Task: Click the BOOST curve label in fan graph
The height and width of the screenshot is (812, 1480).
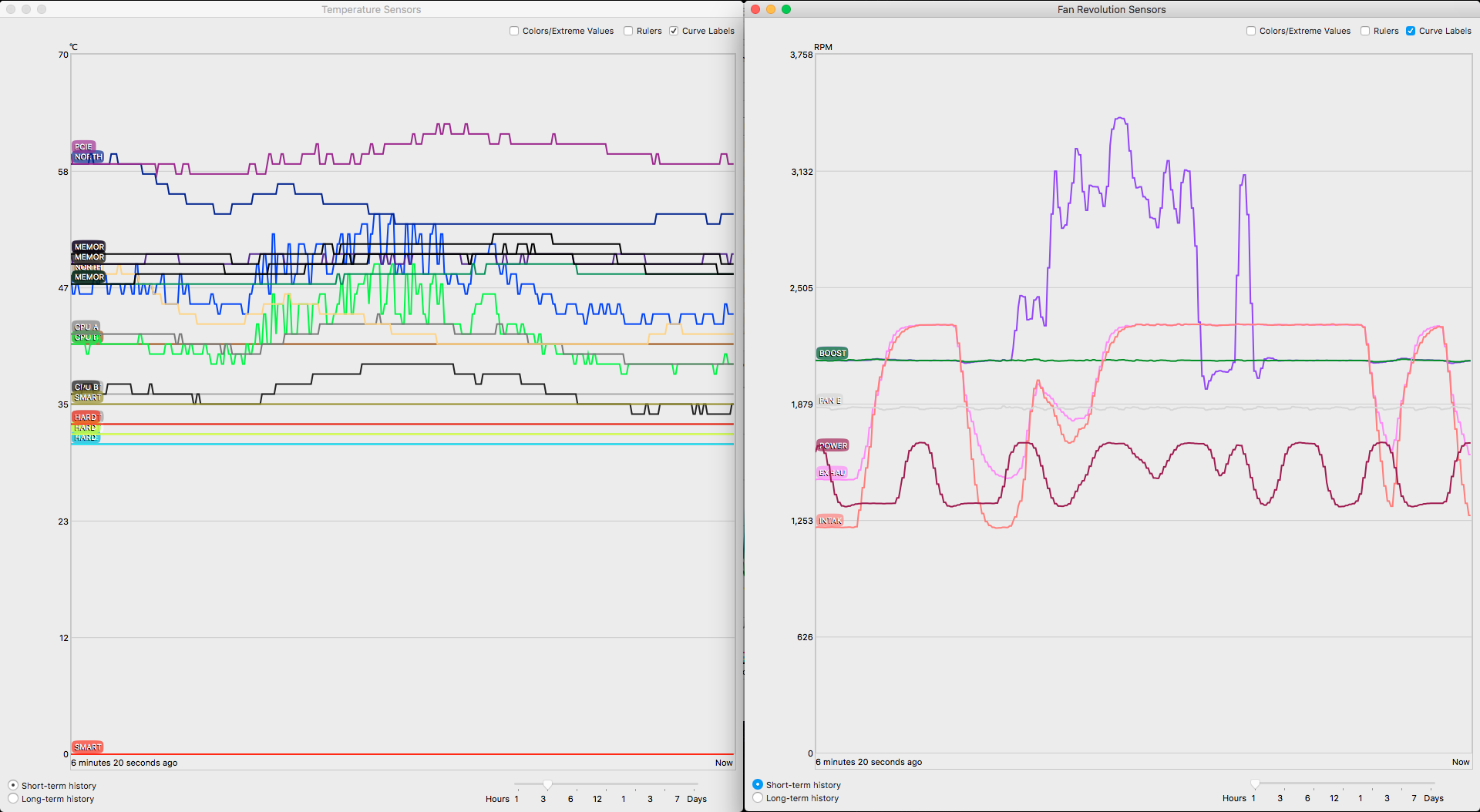Action: pyautogui.click(x=832, y=354)
